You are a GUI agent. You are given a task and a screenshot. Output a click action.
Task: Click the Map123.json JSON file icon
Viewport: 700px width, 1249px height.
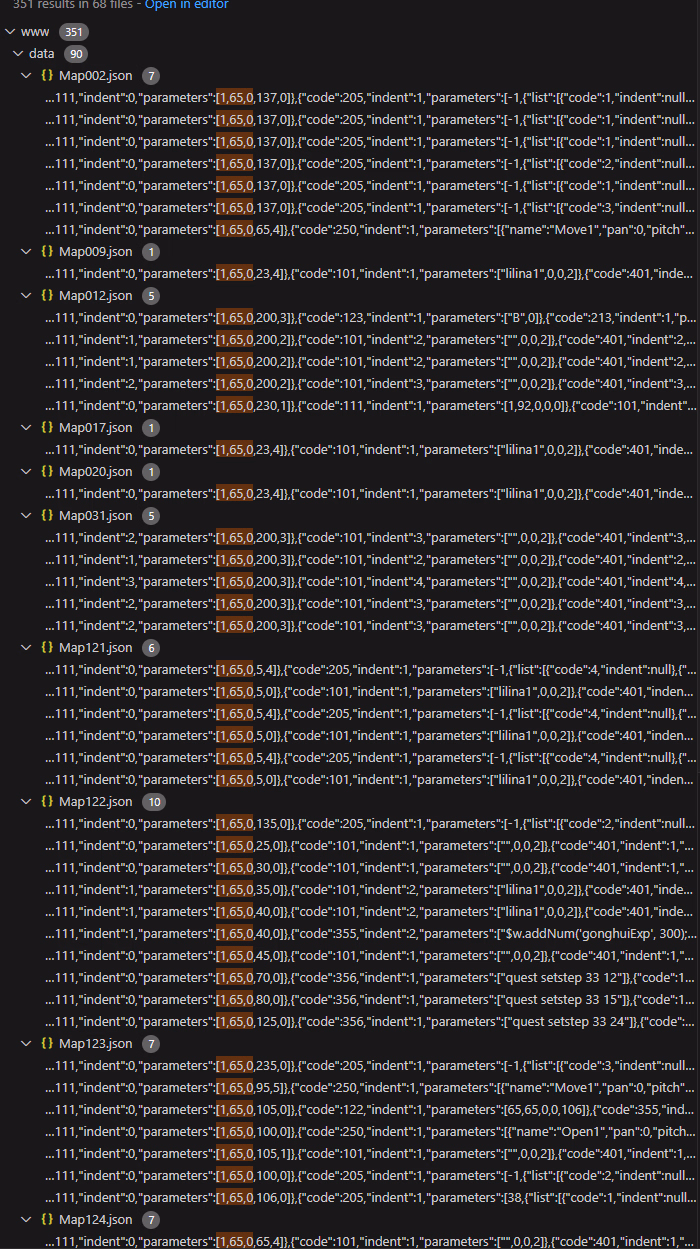point(47,1044)
